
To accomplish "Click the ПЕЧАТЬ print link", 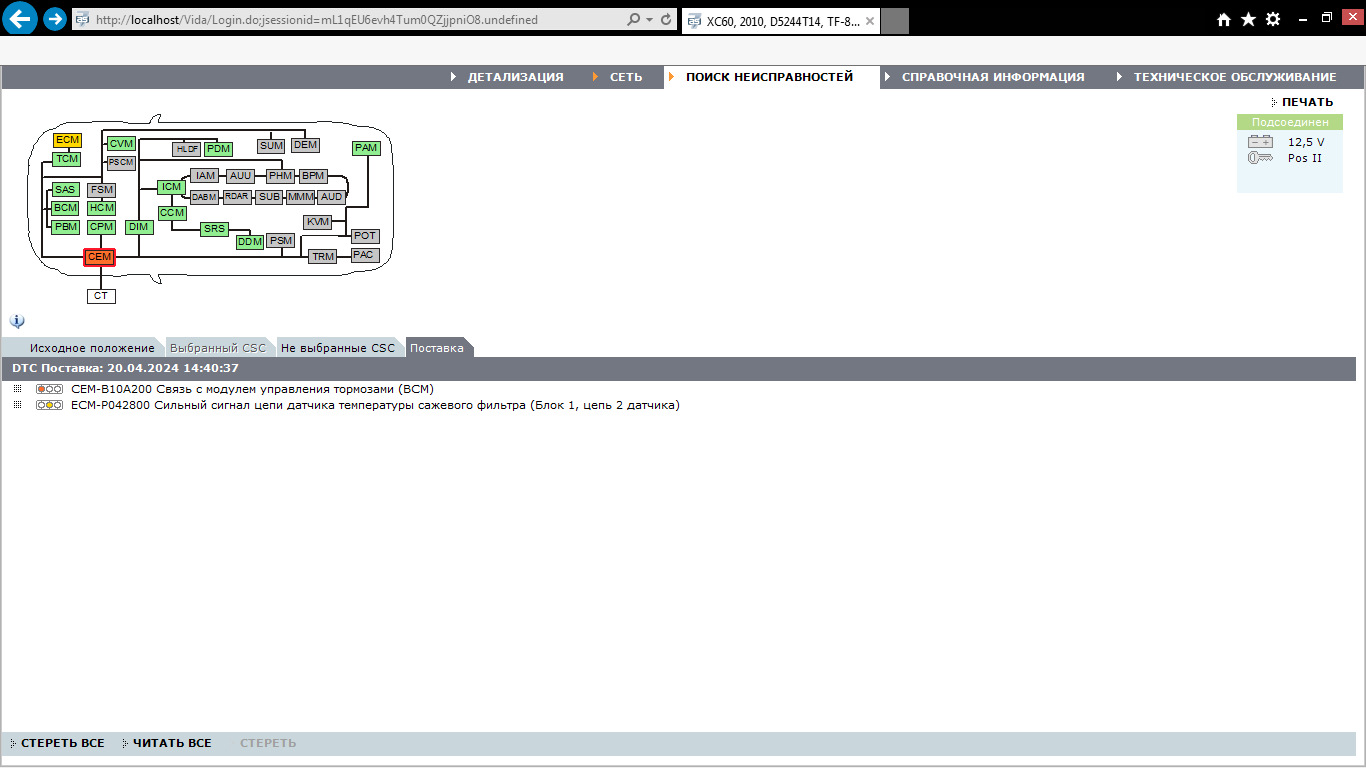I will click(x=1307, y=102).
